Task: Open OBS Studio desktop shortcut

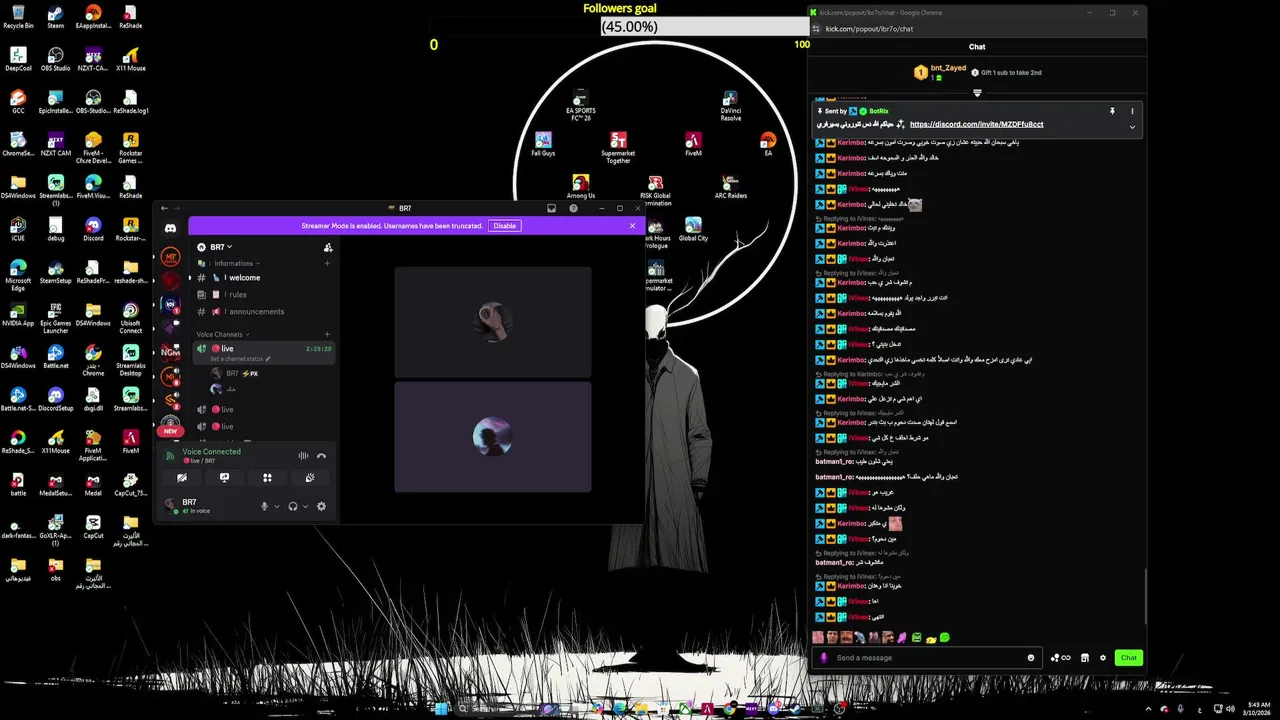Action: (x=56, y=60)
